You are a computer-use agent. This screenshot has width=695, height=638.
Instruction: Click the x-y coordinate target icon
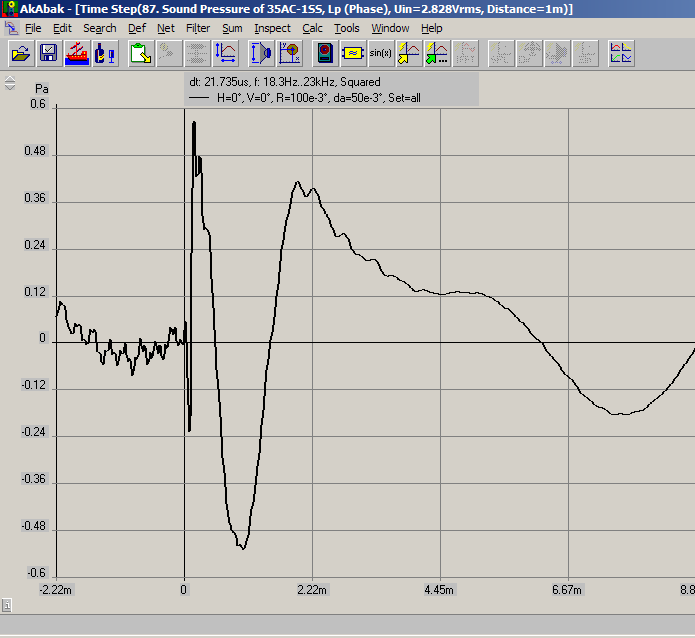(290, 53)
